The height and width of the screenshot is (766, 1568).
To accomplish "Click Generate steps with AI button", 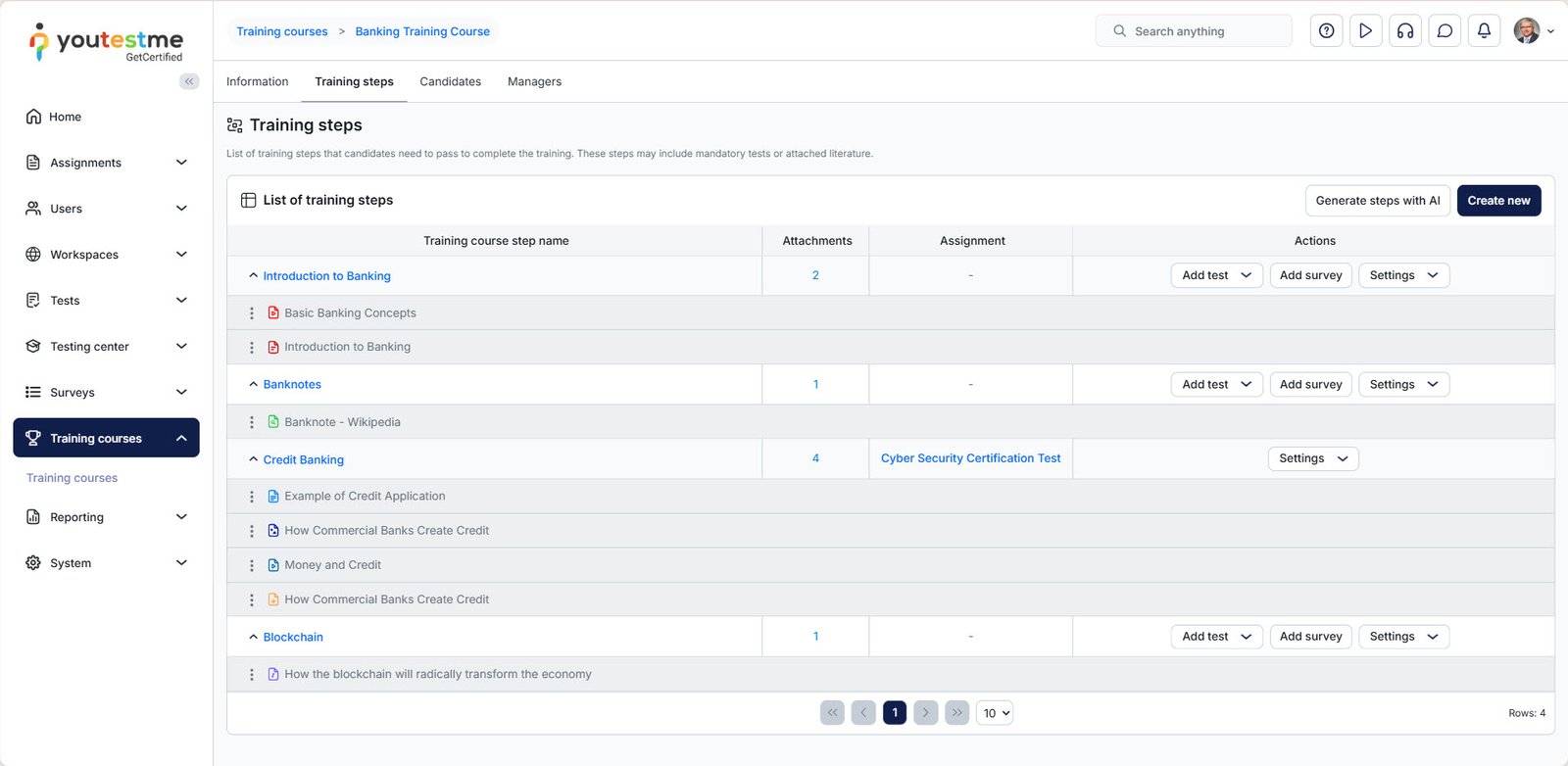I will click(1377, 201).
